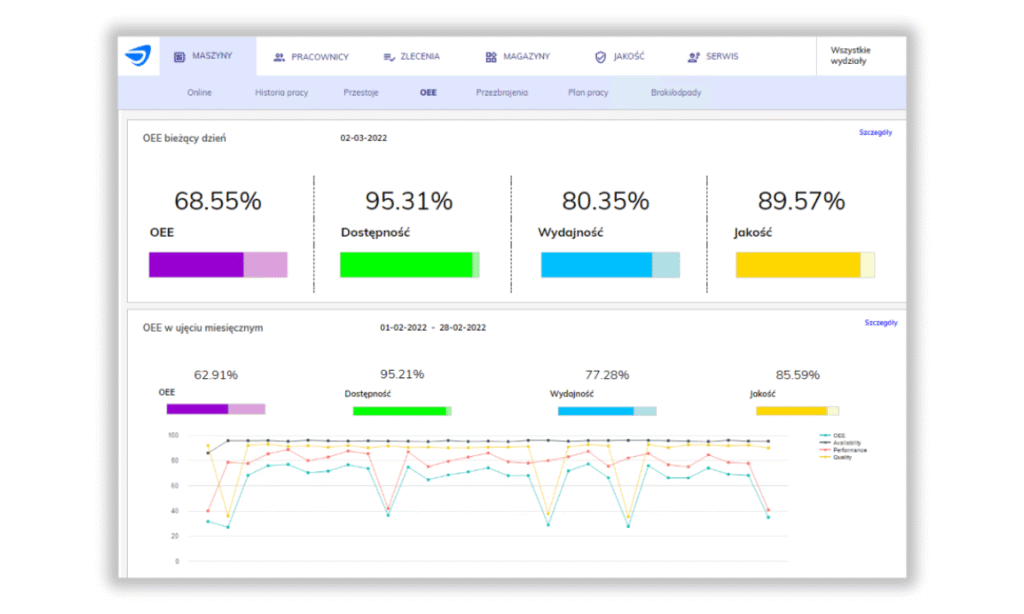
Task: Open Szczegóły link for monthly OEE
Action: tap(880, 323)
